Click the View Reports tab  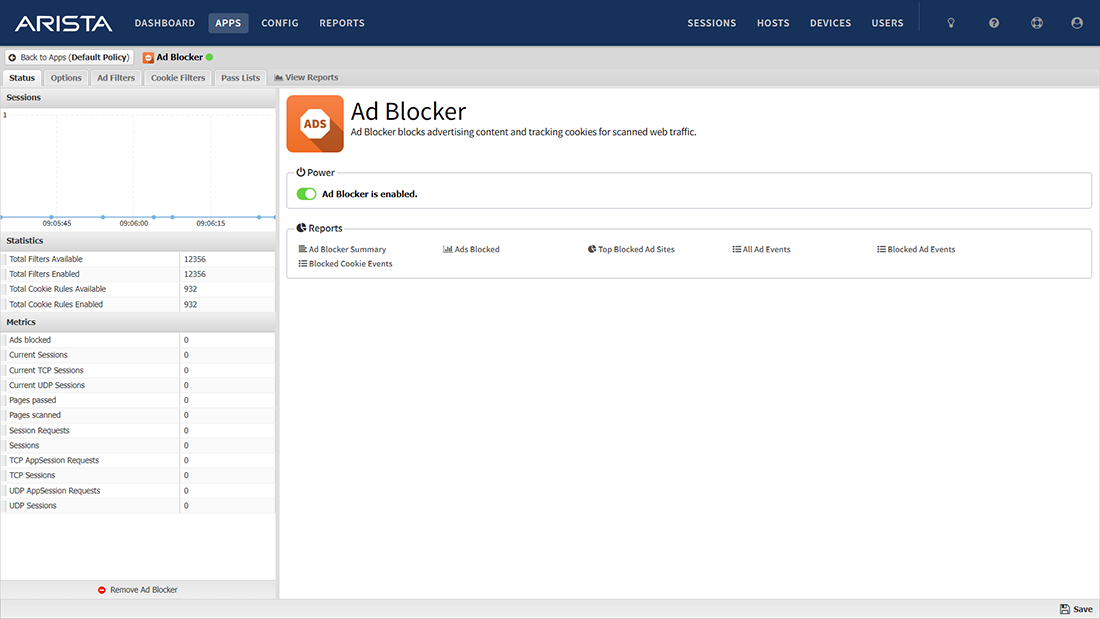click(x=306, y=77)
